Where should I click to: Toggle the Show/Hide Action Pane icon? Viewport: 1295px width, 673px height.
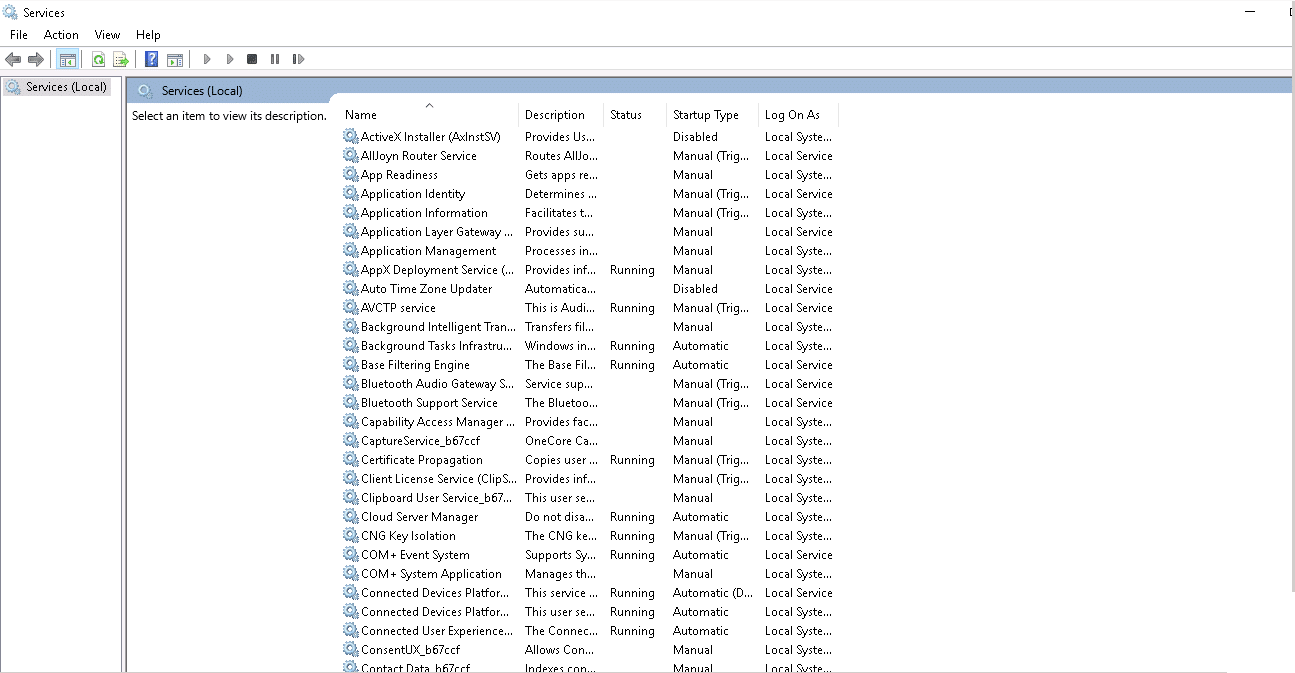click(175, 60)
